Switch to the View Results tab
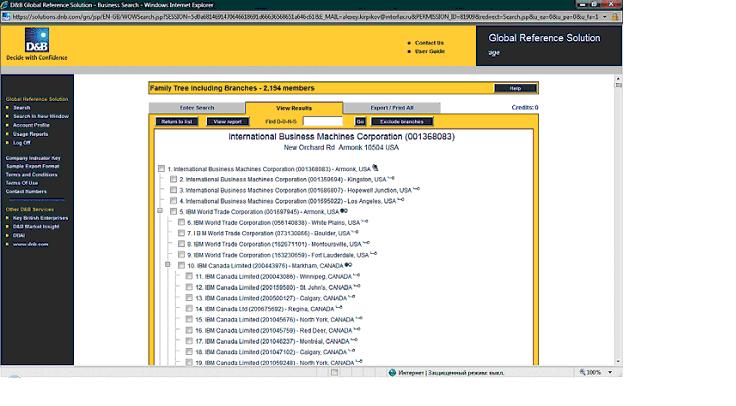Viewport: 736px width, 406px height. (x=294, y=108)
